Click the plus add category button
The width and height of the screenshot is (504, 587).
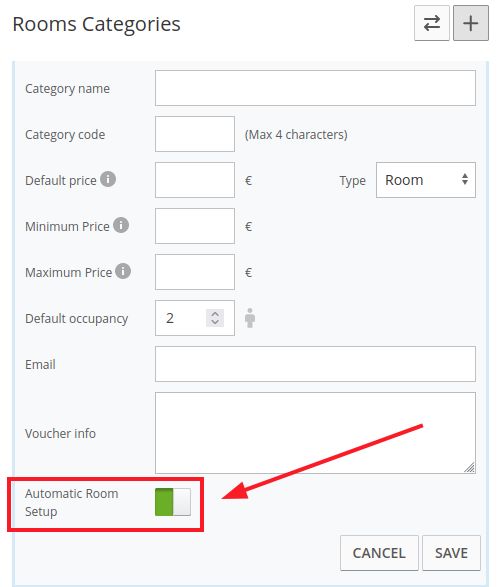[x=471, y=23]
